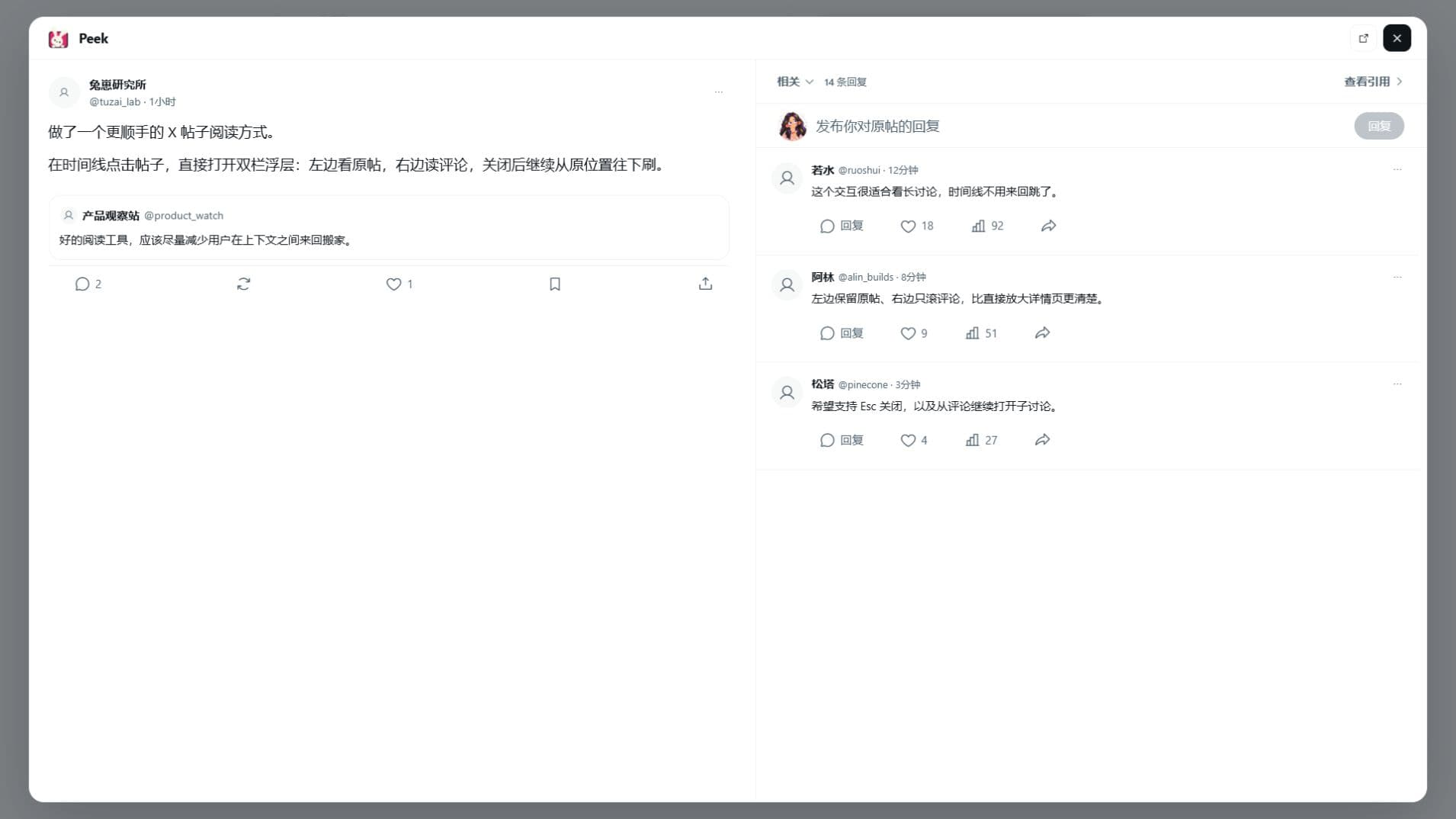Like 若水's comment with 18 likes
The width and height of the screenshot is (1456, 819).
coord(917,226)
